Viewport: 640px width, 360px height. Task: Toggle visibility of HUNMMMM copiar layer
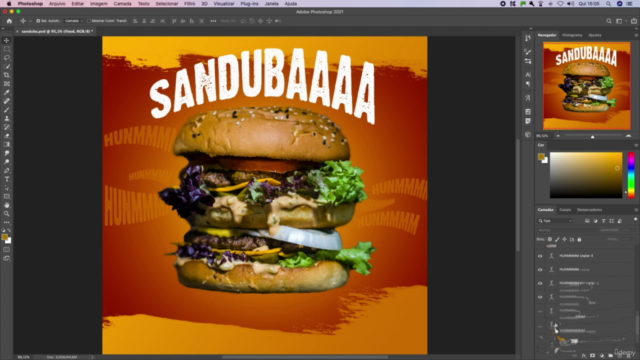coord(540,270)
